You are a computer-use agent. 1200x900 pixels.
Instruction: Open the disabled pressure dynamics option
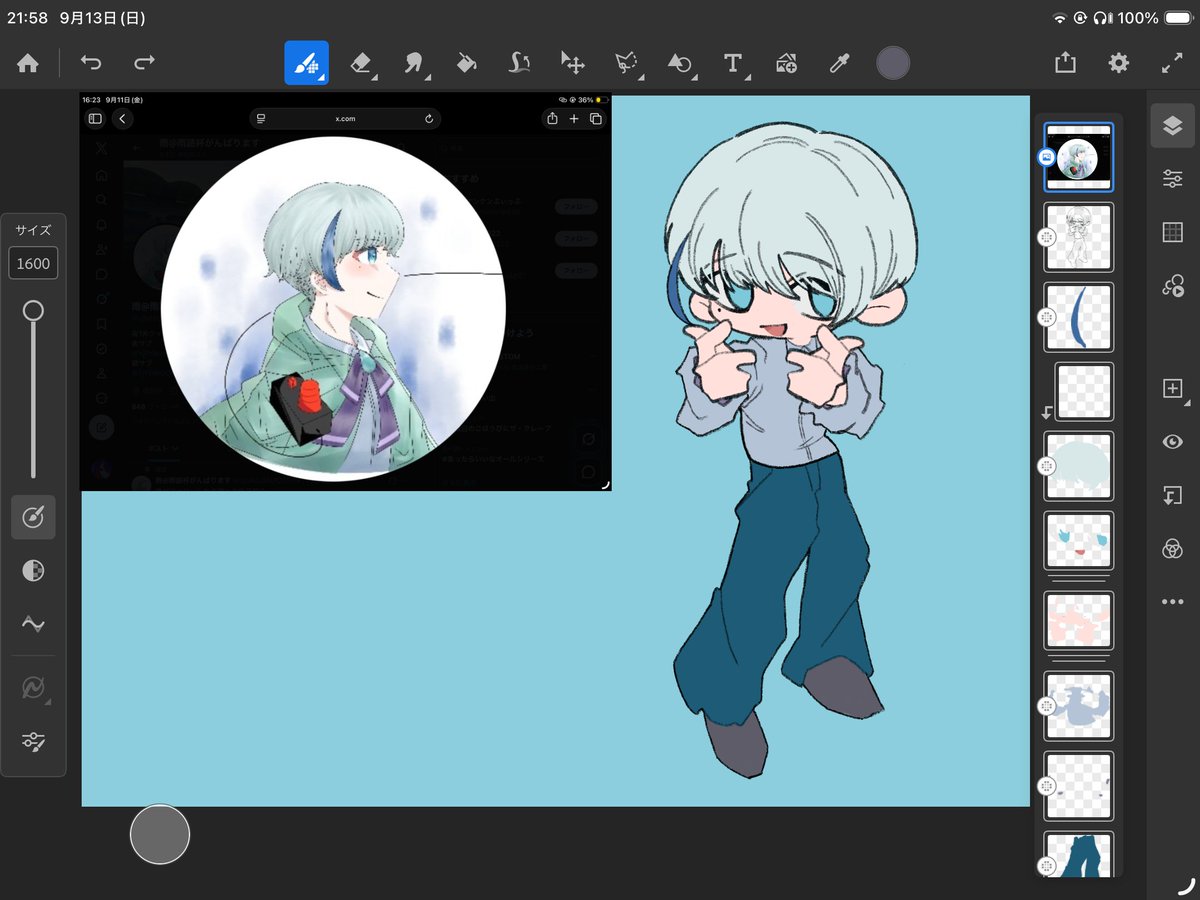pyautogui.click(x=33, y=688)
